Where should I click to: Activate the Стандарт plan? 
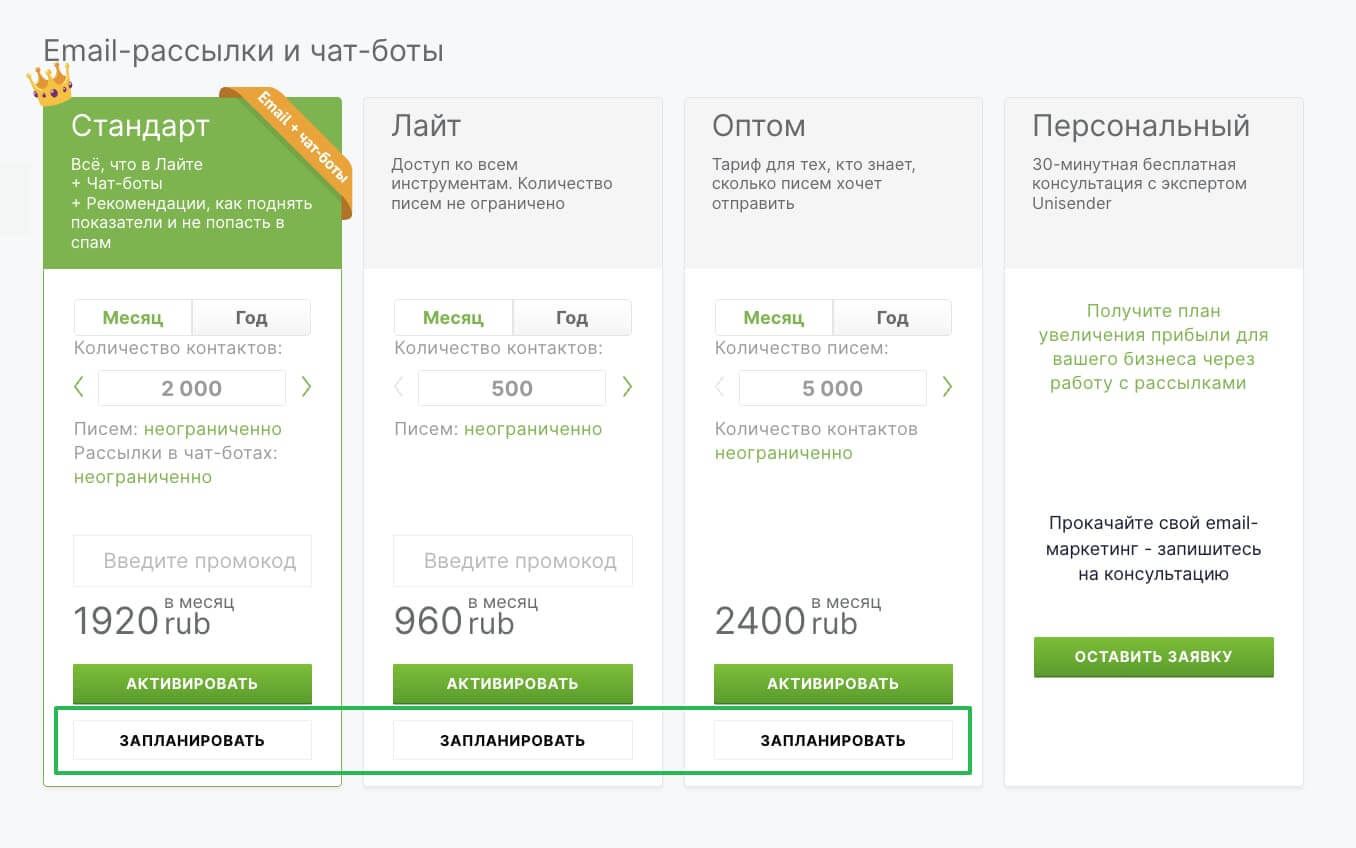pos(192,684)
